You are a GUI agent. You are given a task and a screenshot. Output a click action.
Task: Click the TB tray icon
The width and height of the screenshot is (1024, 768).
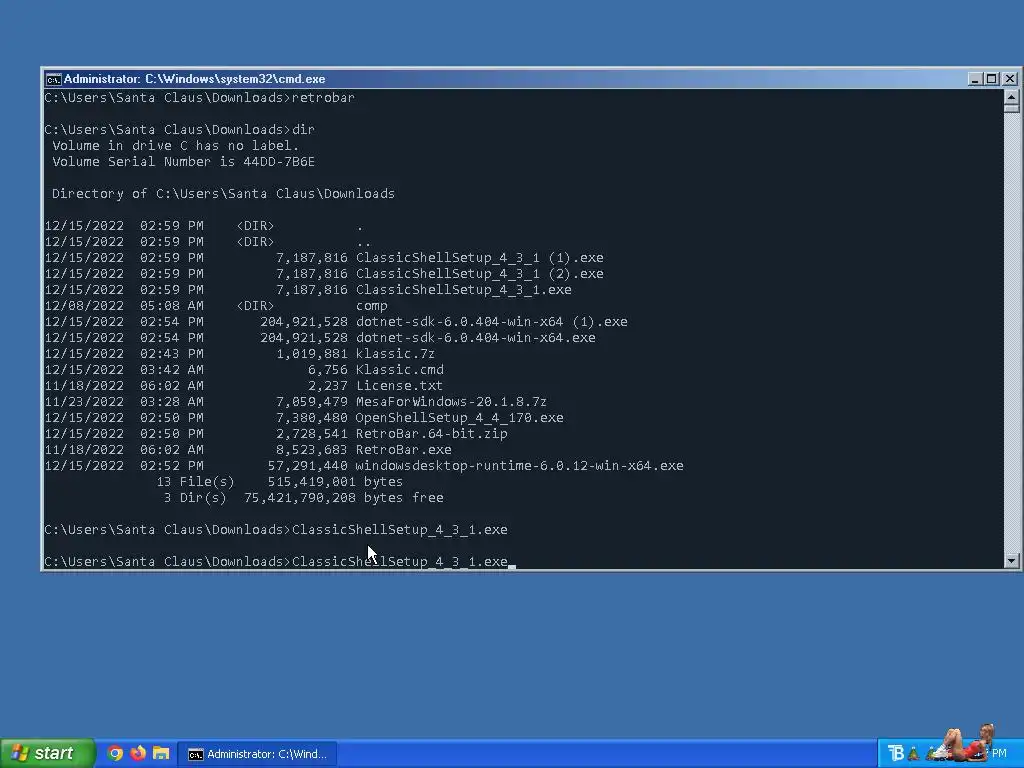click(896, 753)
